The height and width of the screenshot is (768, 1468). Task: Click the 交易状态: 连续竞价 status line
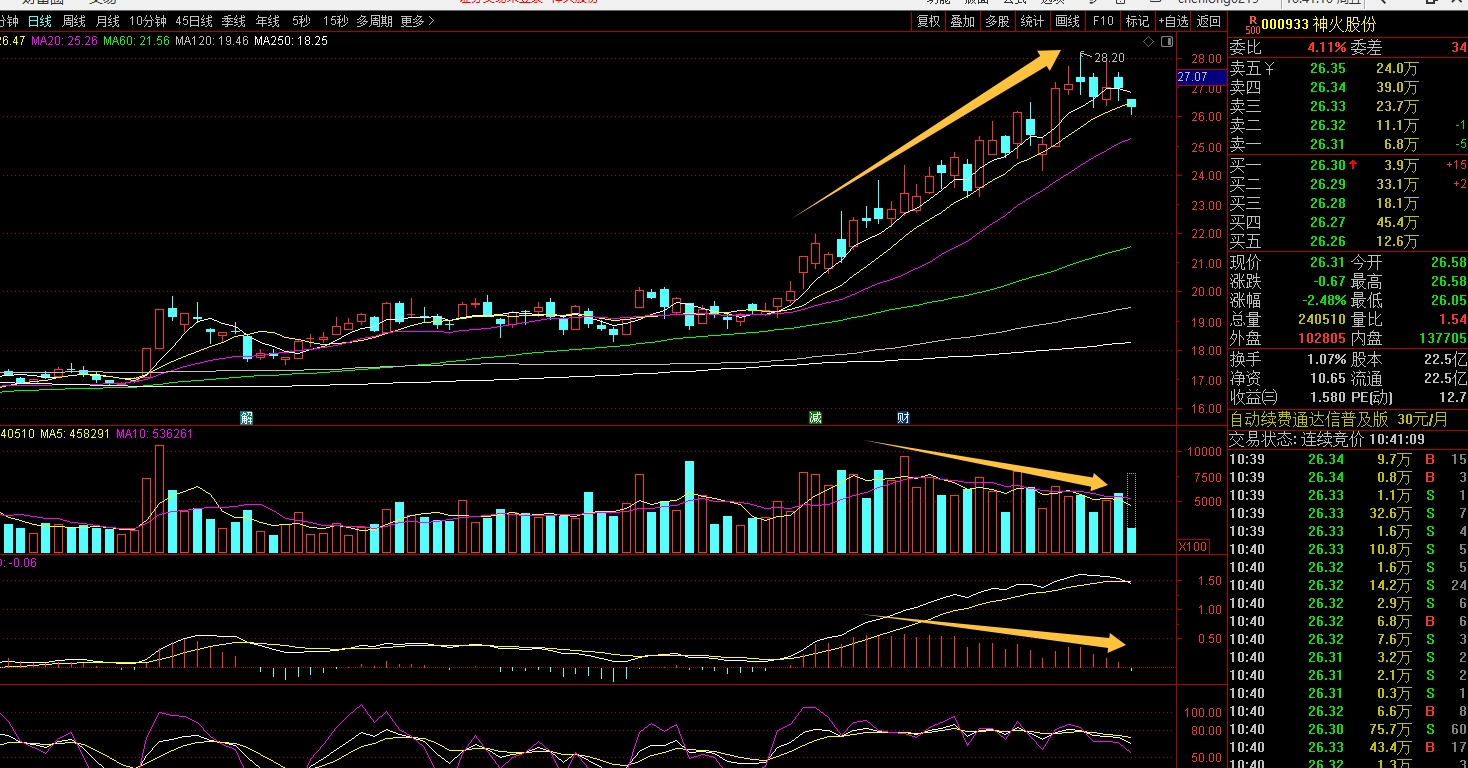(x=1328, y=439)
